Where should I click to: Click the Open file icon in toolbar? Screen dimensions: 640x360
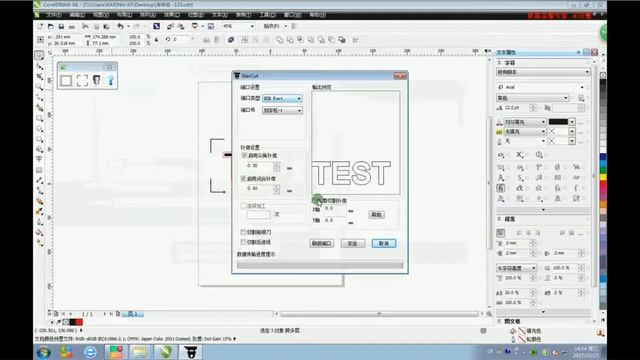(x=51, y=26)
